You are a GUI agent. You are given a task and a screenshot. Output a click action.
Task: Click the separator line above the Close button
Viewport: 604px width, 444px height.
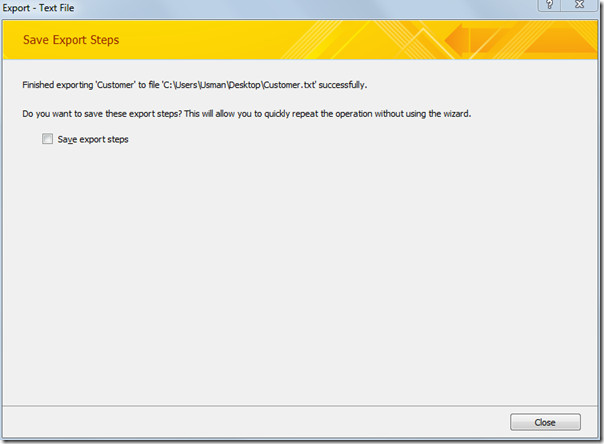click(300, 405)
